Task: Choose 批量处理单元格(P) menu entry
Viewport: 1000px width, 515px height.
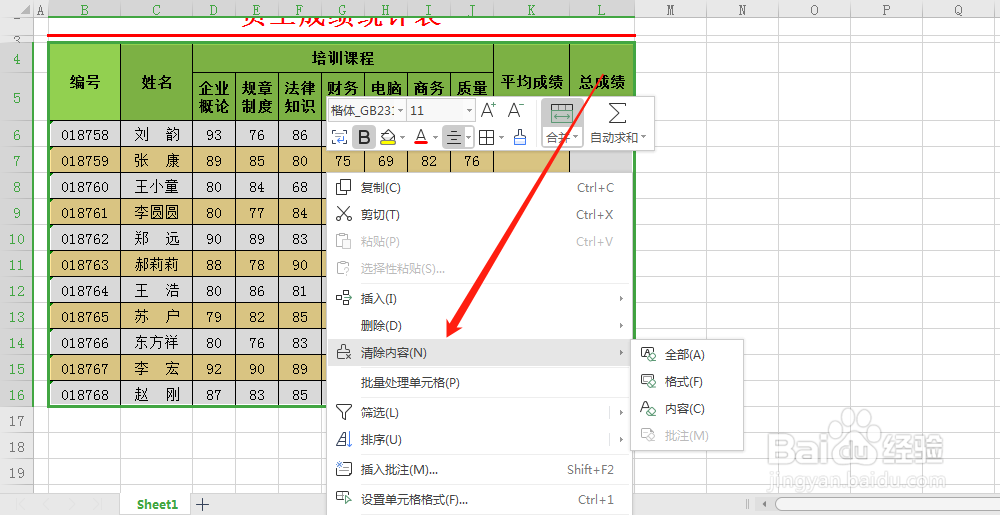Action: tap(479, 383)
